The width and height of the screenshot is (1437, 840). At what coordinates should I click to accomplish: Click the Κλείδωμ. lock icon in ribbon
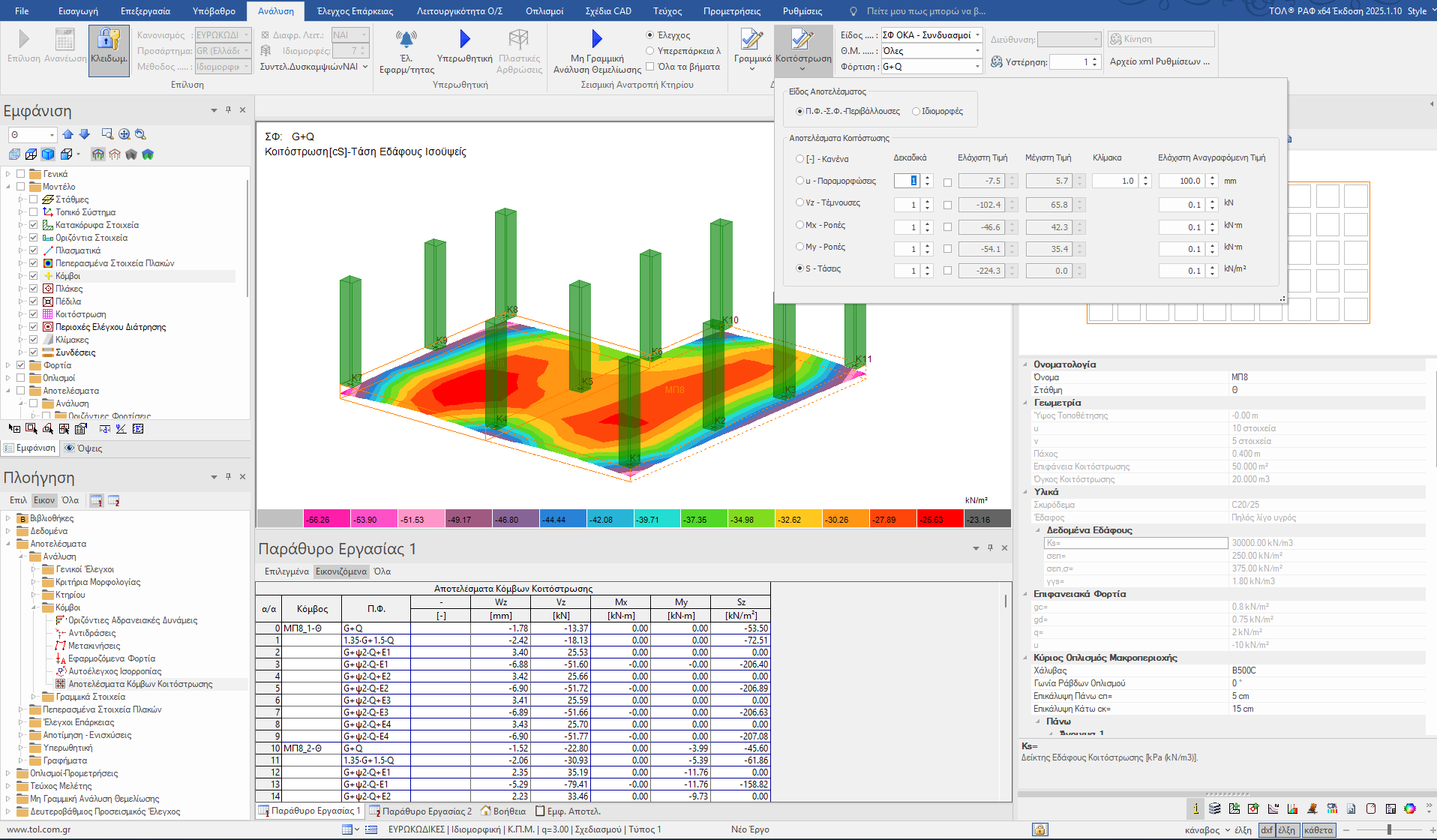(109, 40)
